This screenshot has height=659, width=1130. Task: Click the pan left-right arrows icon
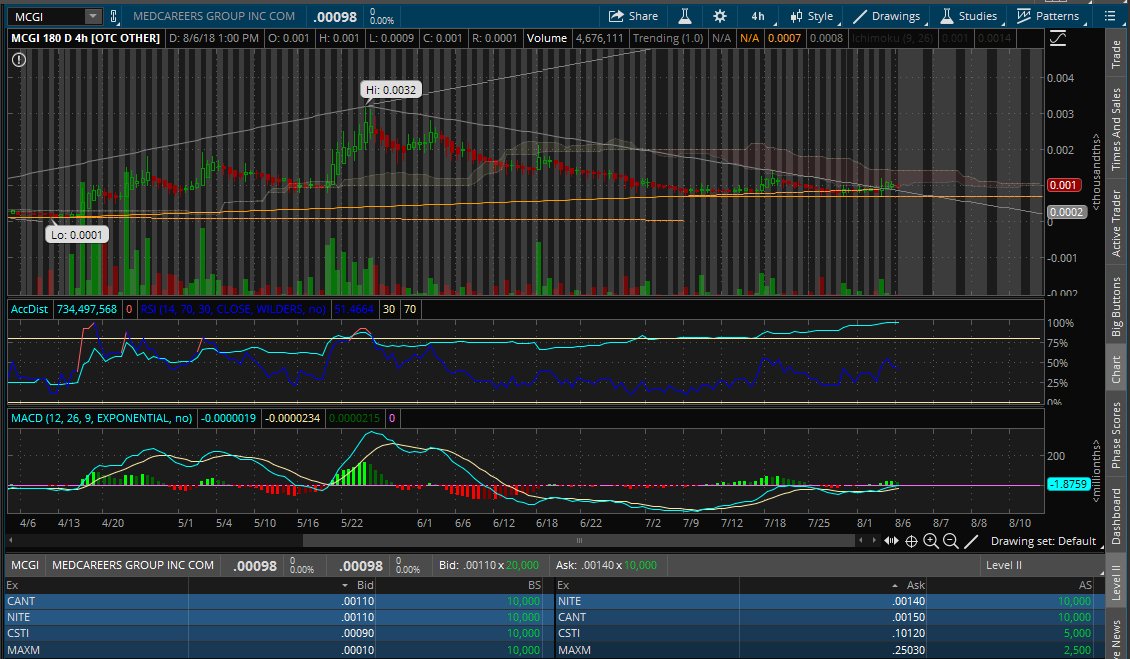click(891, 541)
